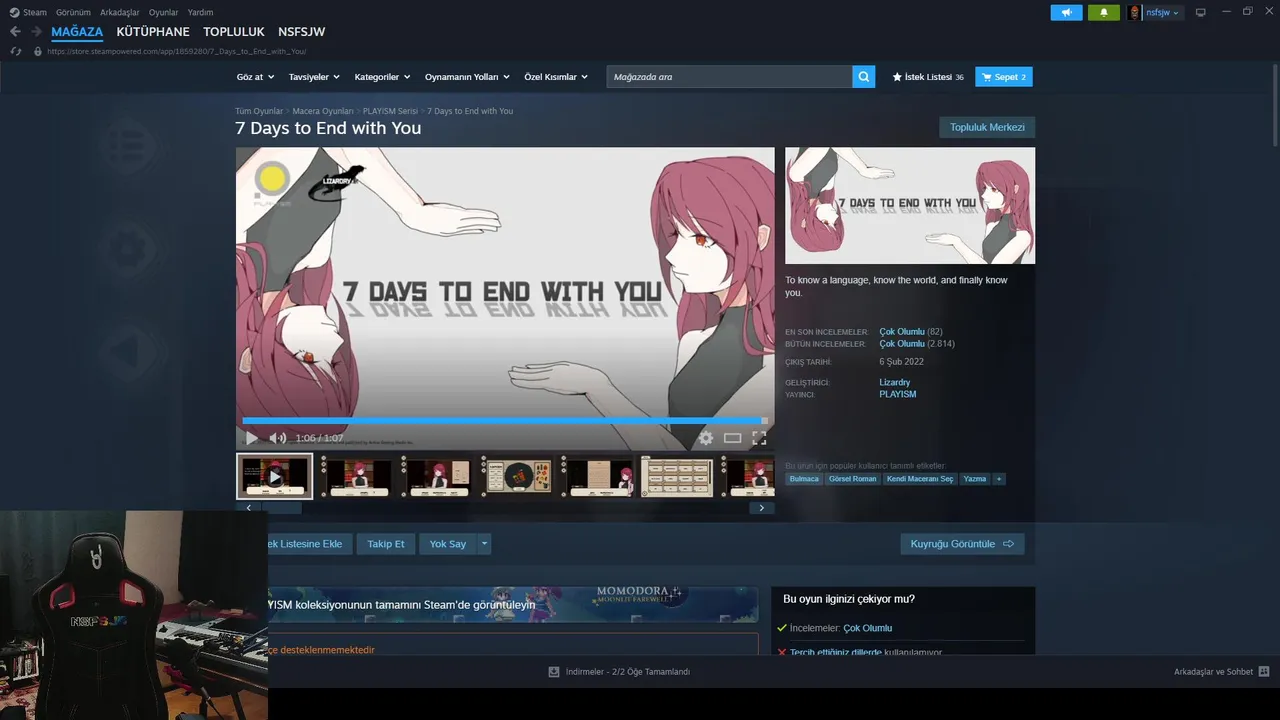Open the Yardım menu
1280x720 pixels.
click(x=200, y=12)
